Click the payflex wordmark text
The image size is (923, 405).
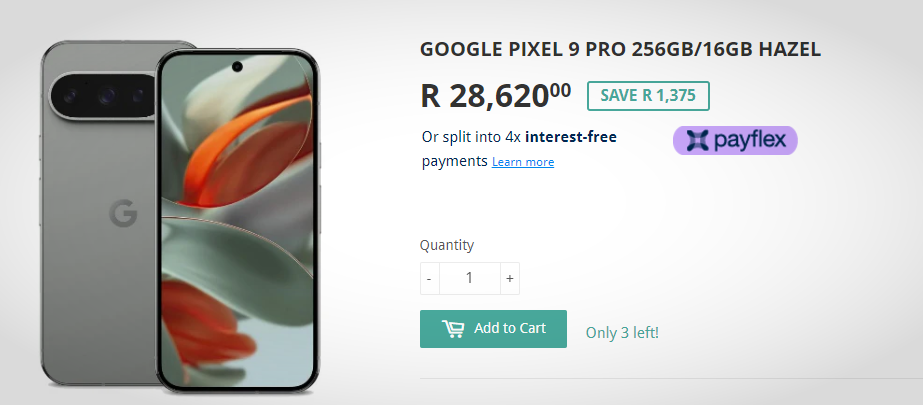tap(750, 141)
